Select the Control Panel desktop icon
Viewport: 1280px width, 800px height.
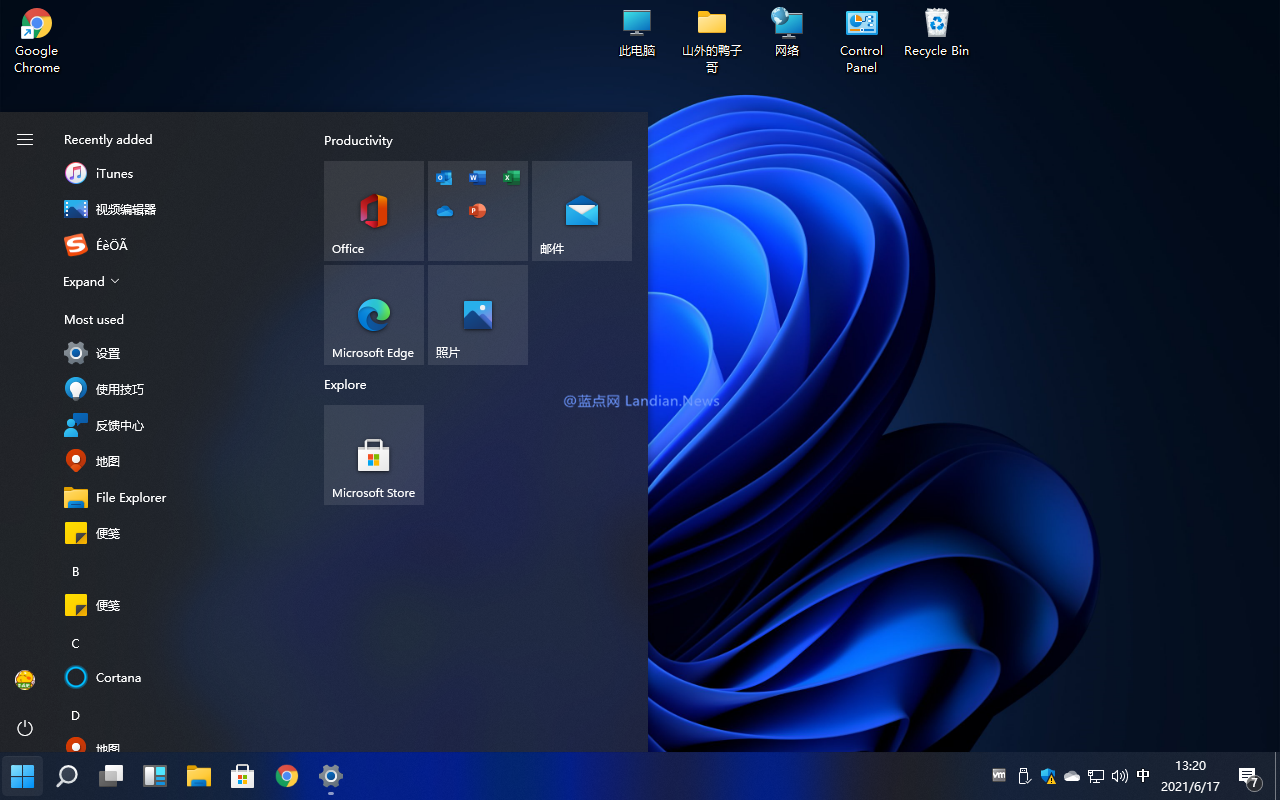pos(861,41)
